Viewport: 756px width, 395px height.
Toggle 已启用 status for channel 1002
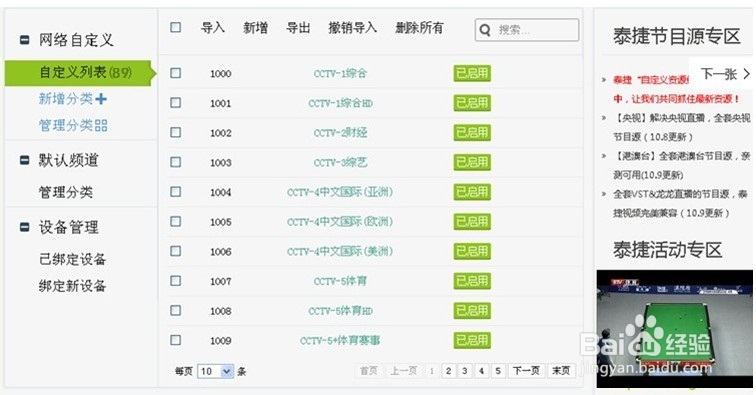pyautogui.click(x=472, y=133)
